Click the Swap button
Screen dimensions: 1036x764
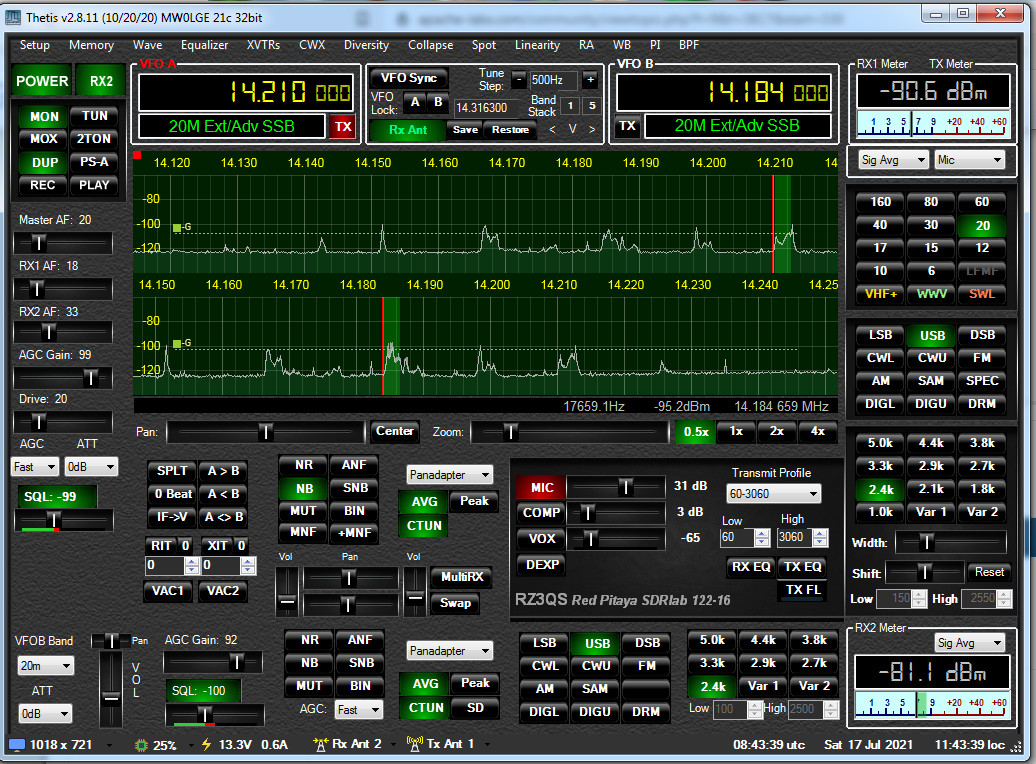click(455, 603)
